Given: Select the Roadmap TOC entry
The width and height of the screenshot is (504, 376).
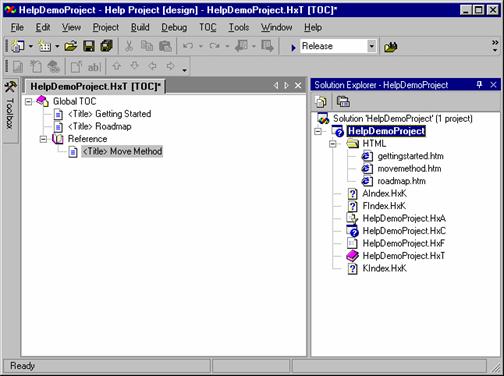Looking at the screenshot, I should (x=100, y=127).
